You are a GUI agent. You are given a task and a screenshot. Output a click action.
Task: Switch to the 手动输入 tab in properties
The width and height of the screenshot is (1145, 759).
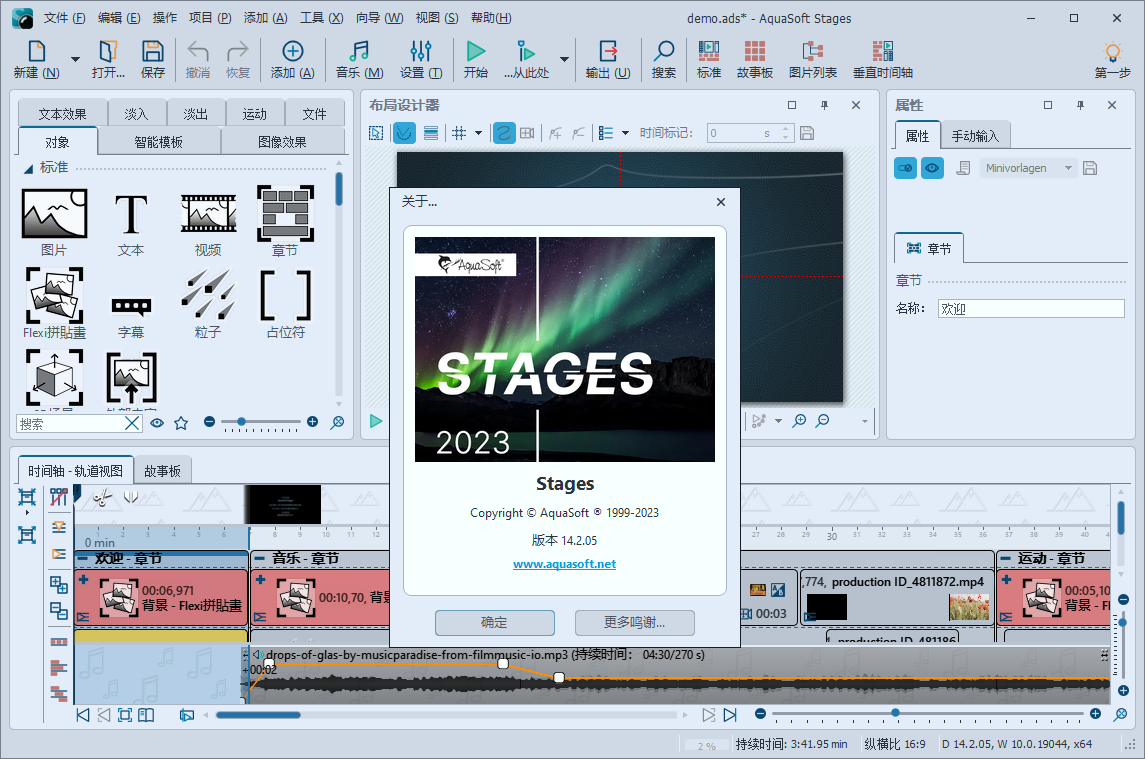pyautogui.click(x=975, y=136)
